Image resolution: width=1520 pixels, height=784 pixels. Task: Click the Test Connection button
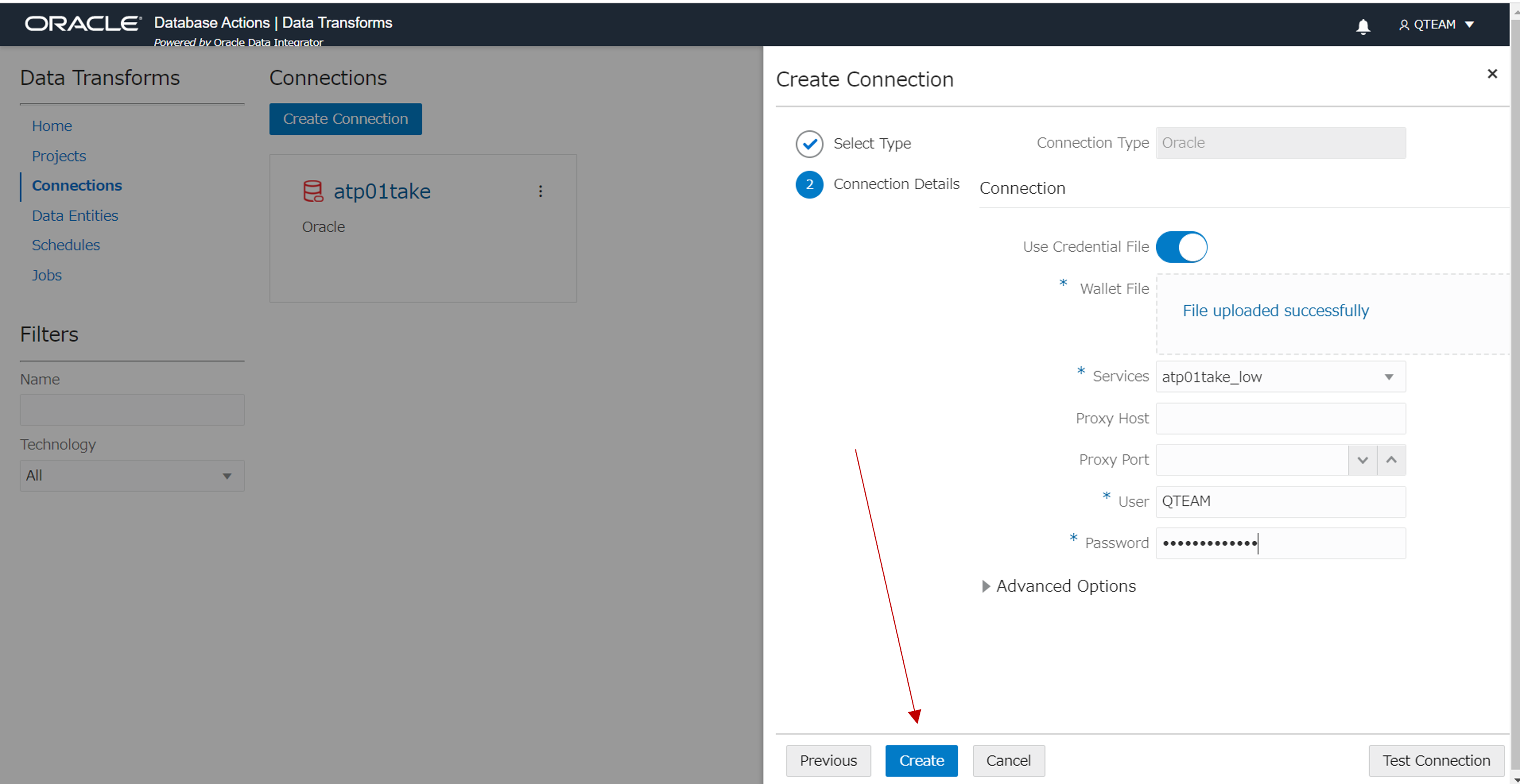pos(1436,760)
